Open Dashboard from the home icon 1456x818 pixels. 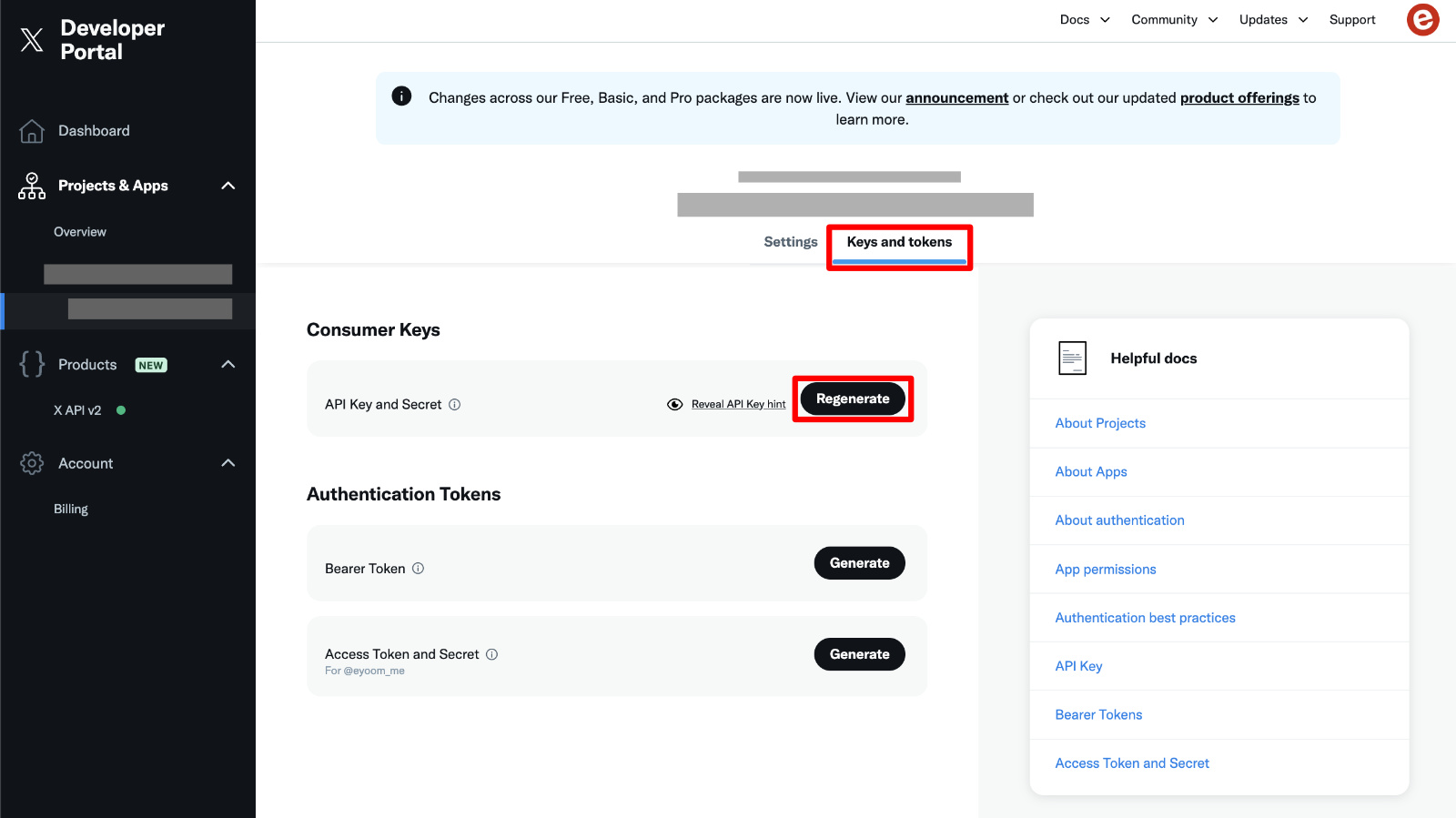[x=32, y=131]
